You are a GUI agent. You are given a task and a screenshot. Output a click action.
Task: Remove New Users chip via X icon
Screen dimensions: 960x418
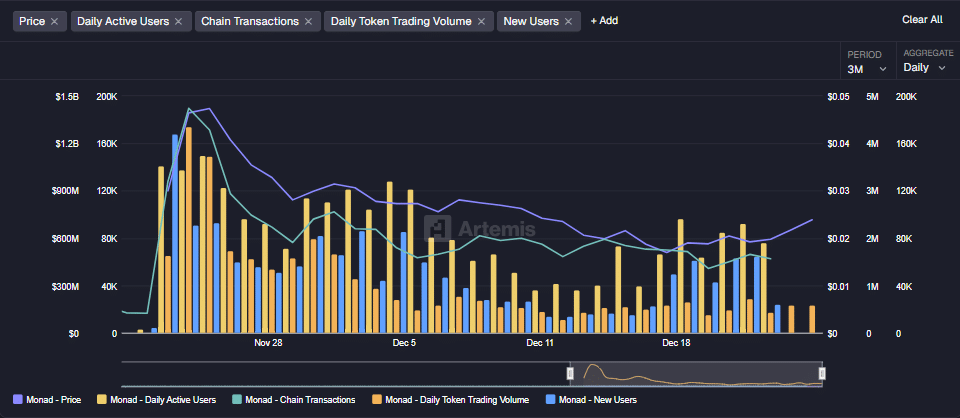(569, 21)
